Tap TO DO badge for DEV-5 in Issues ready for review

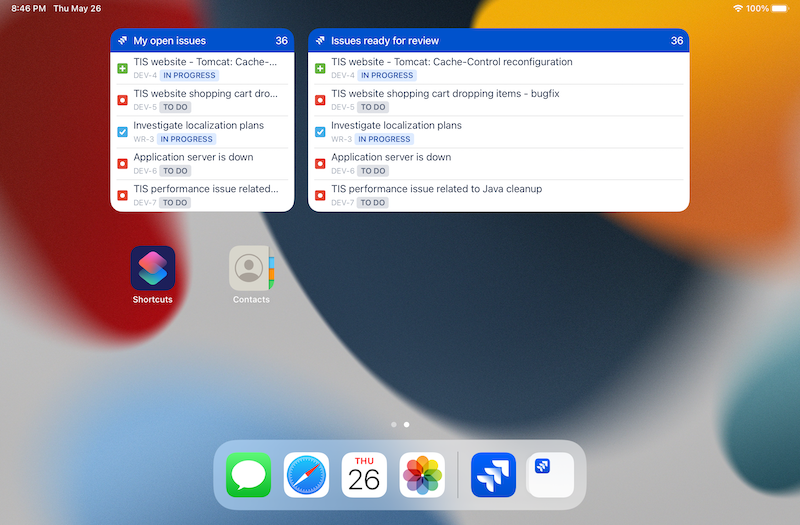tap(373, 107)
